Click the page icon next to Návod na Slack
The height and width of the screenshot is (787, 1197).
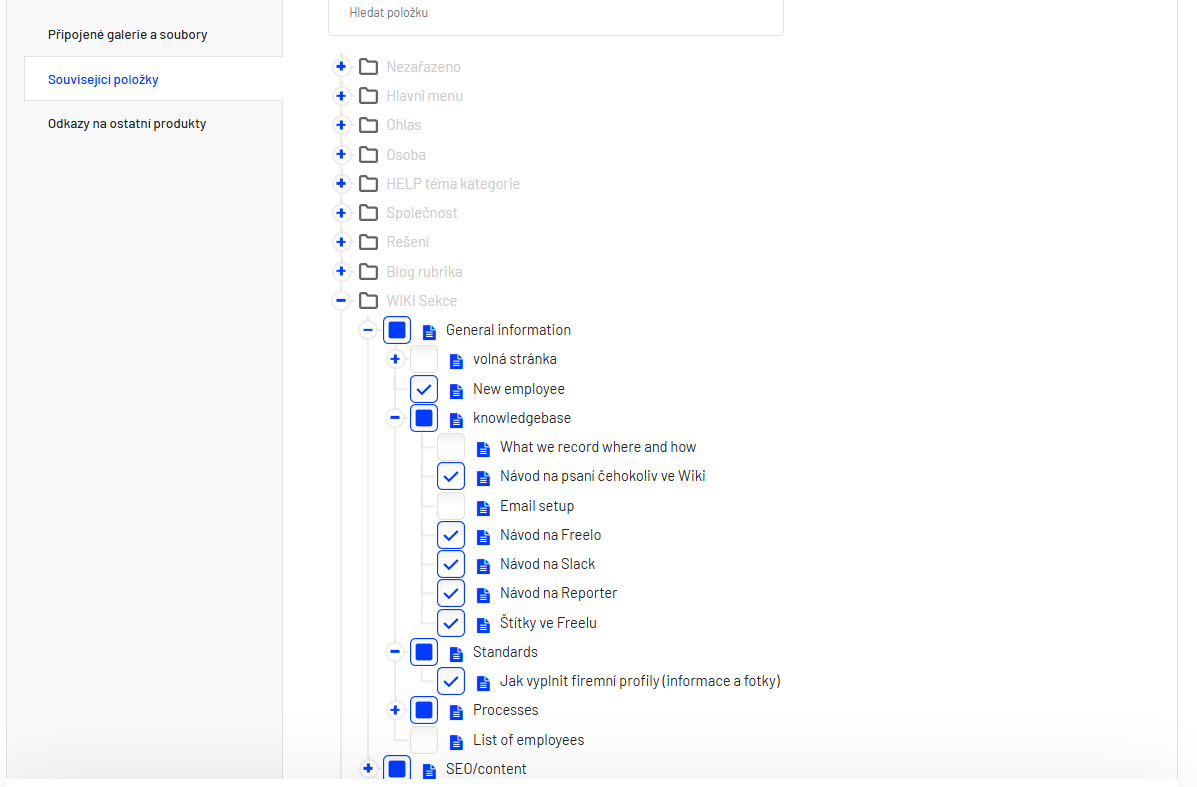coord(483,565)
